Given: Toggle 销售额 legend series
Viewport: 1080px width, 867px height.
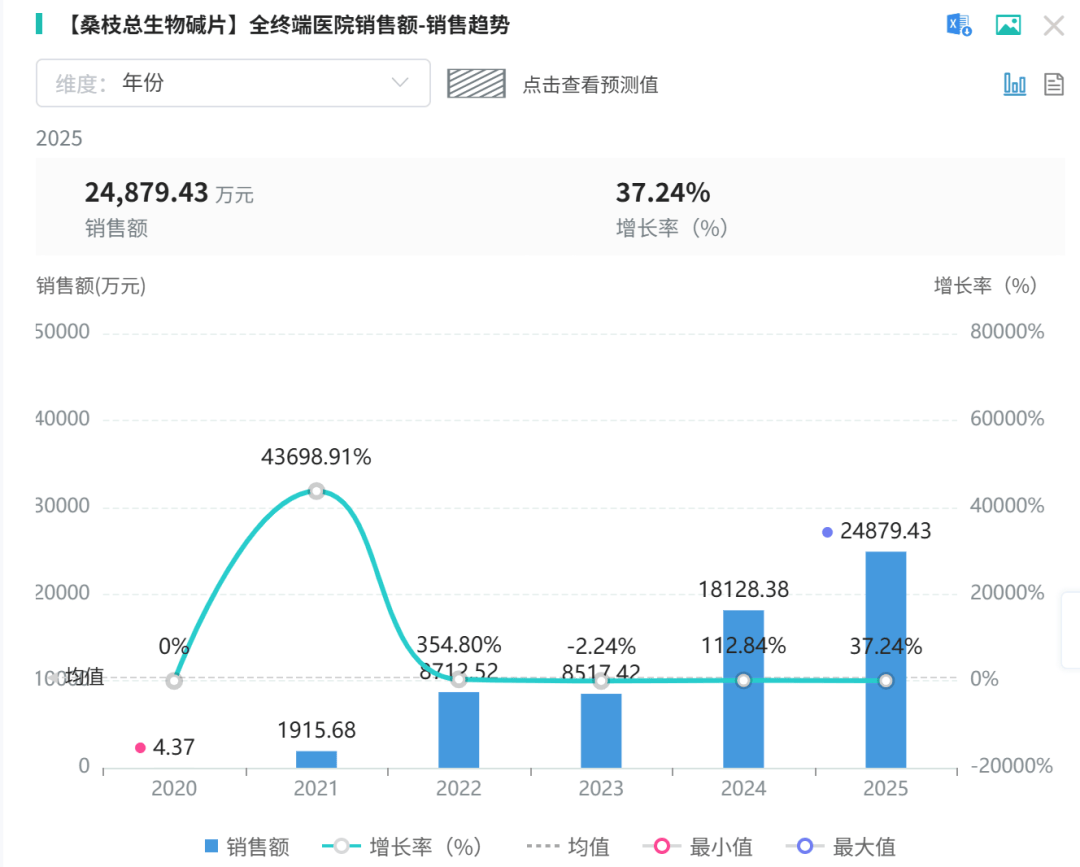Looking at the screenshot, I should click(247, 847).
